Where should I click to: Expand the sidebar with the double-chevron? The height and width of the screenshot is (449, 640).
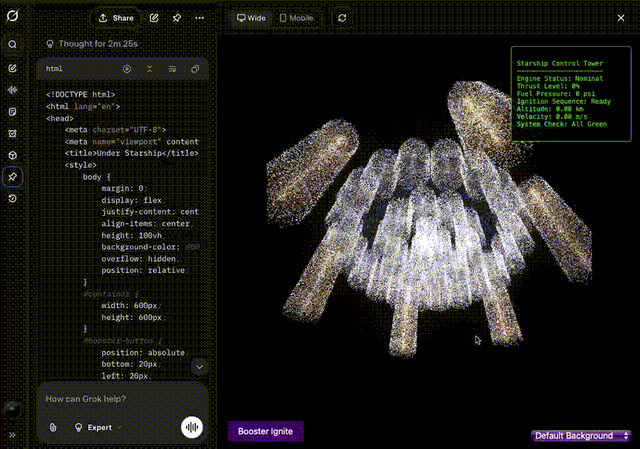point(12,435)
